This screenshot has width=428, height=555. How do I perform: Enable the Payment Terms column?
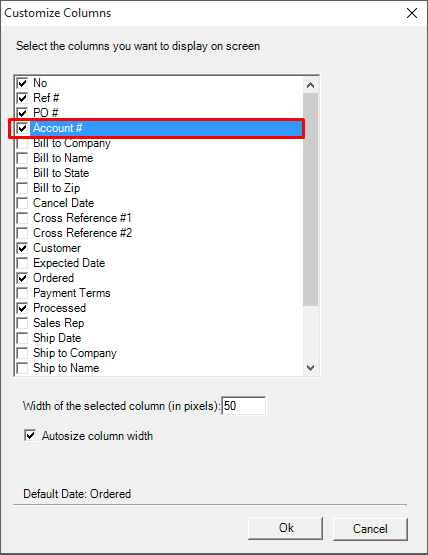click(x=22, y=293)
